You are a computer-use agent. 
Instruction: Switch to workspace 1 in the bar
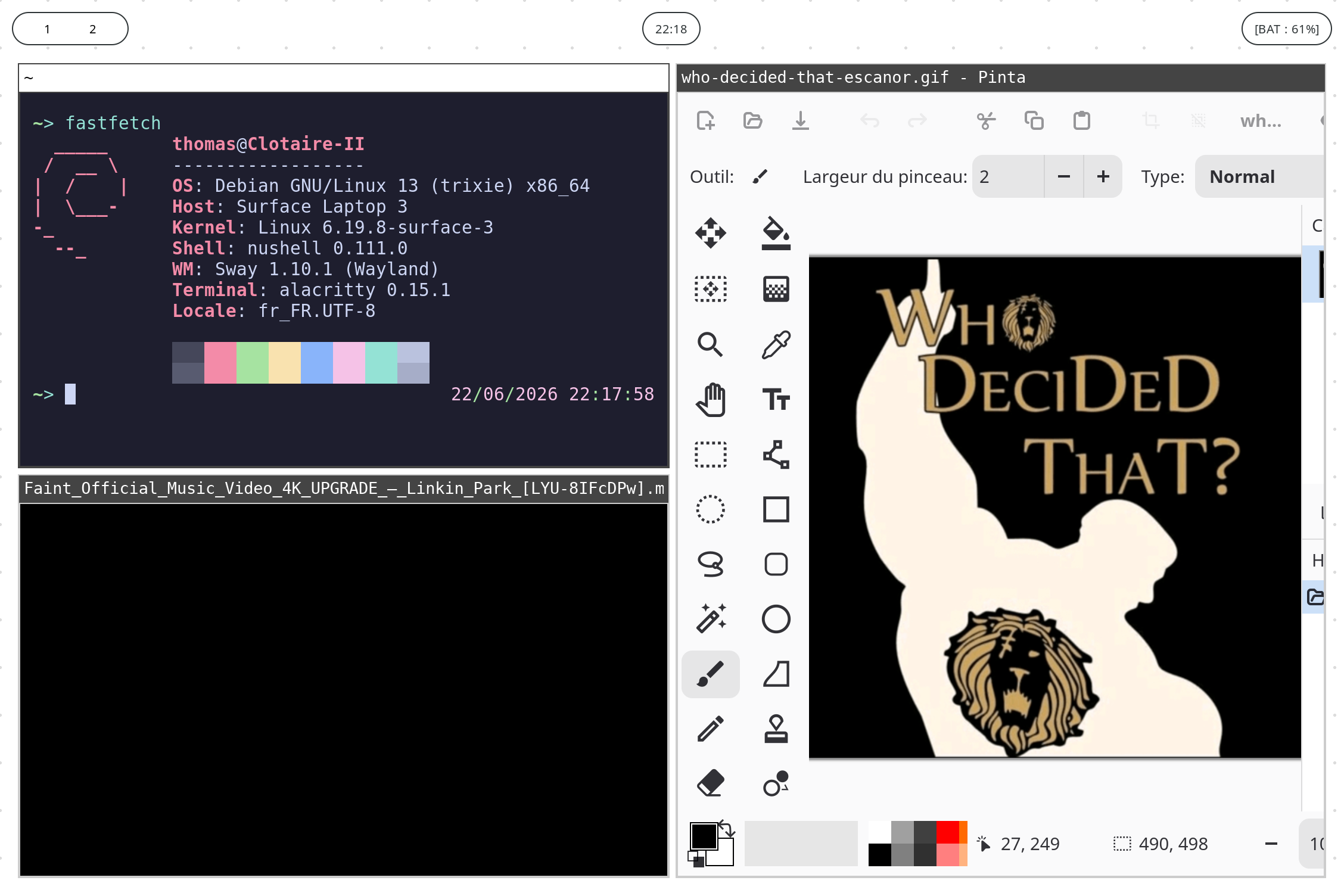(x=47, y=29)
